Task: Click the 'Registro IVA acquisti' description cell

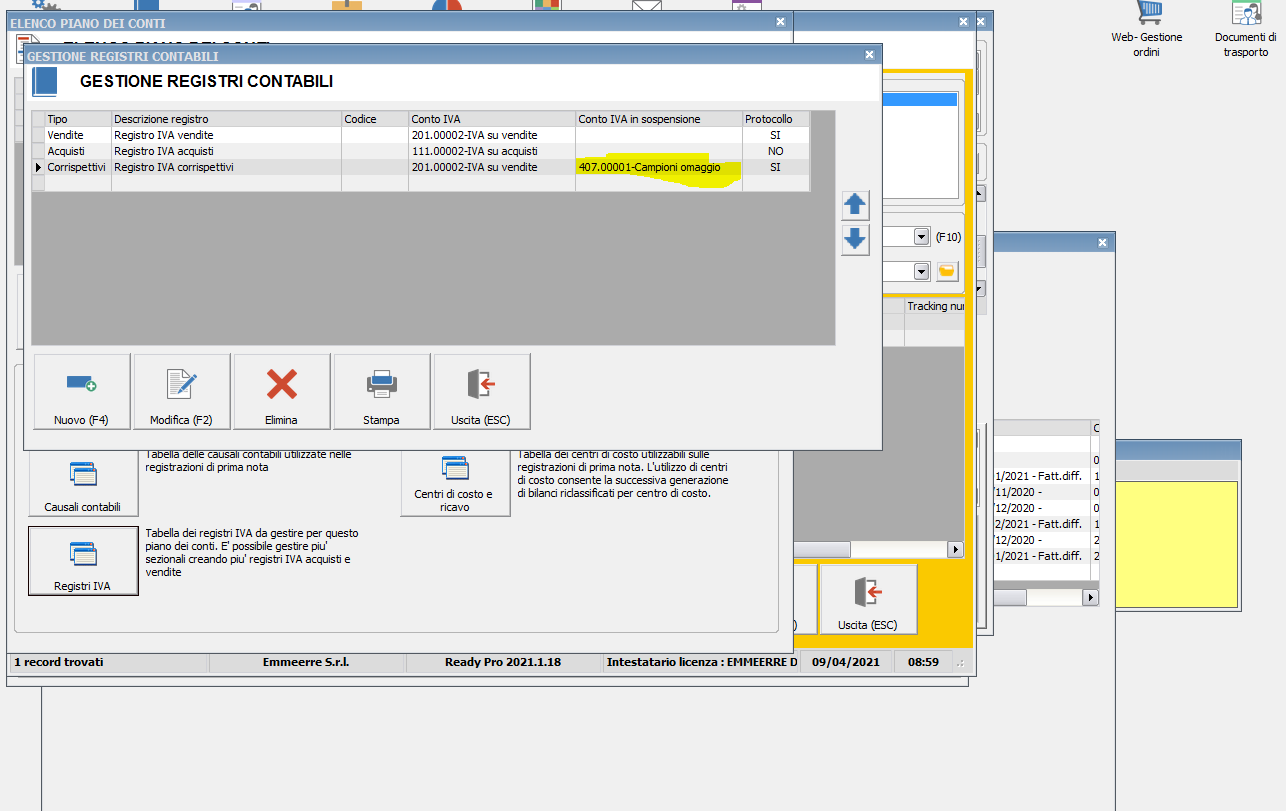Action: coord(226,151)
